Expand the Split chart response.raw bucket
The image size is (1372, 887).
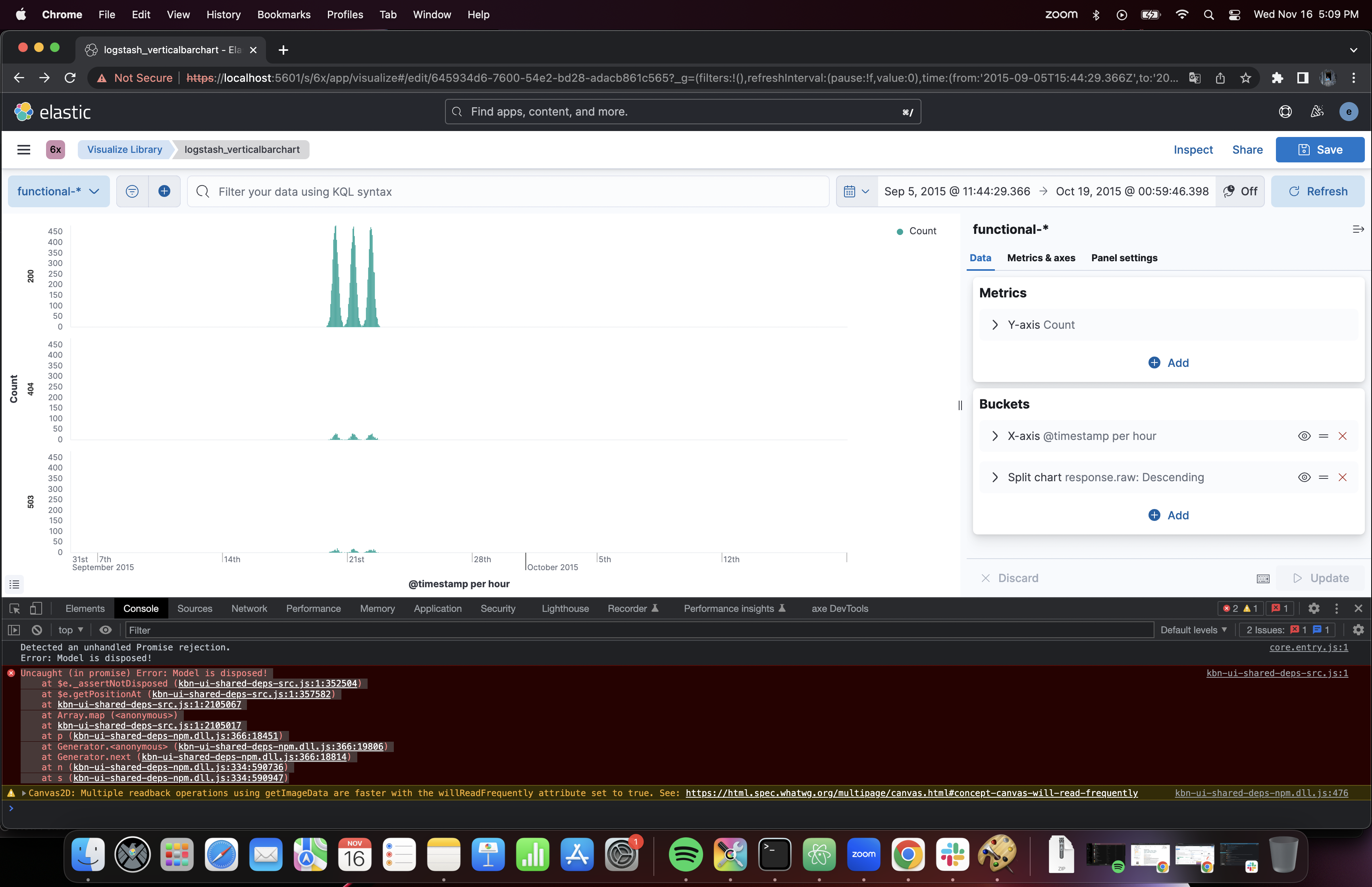click(x=994, y=478)
